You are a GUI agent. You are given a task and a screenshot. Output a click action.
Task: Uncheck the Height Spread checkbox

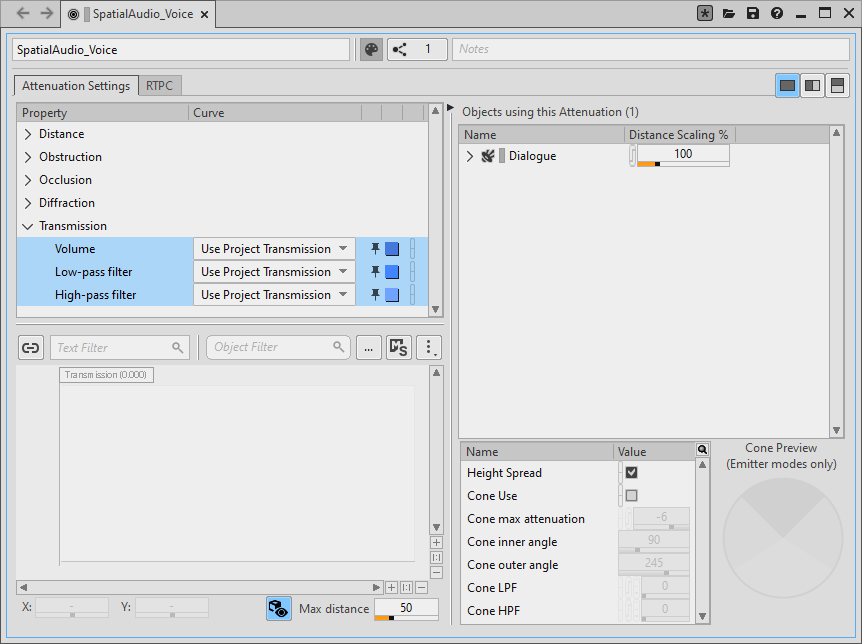[631, 473]
